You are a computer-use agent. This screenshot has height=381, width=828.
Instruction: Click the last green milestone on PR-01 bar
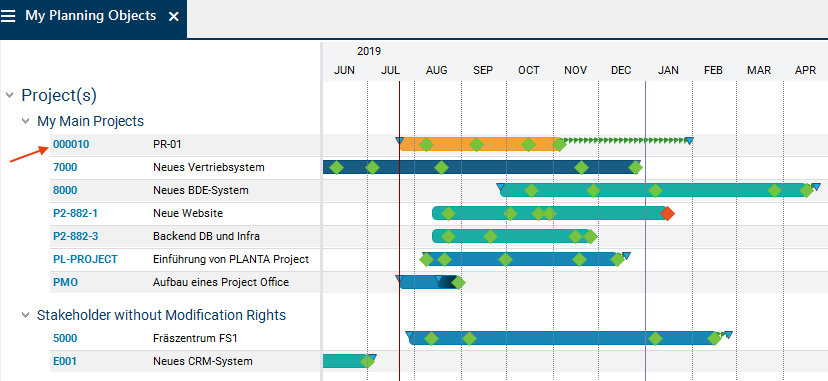click(560, 145)
